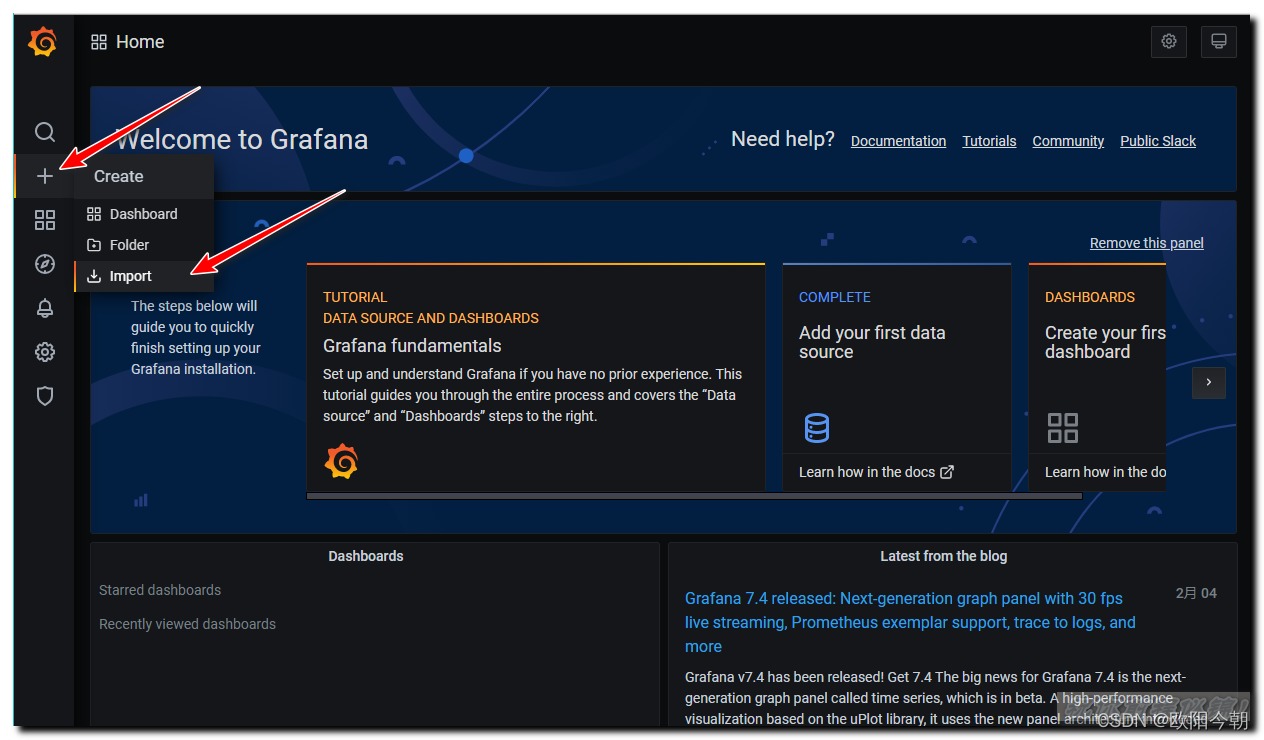Click the Create plus icon
This screenshot has width=1264, height=740.
[45, 176]
